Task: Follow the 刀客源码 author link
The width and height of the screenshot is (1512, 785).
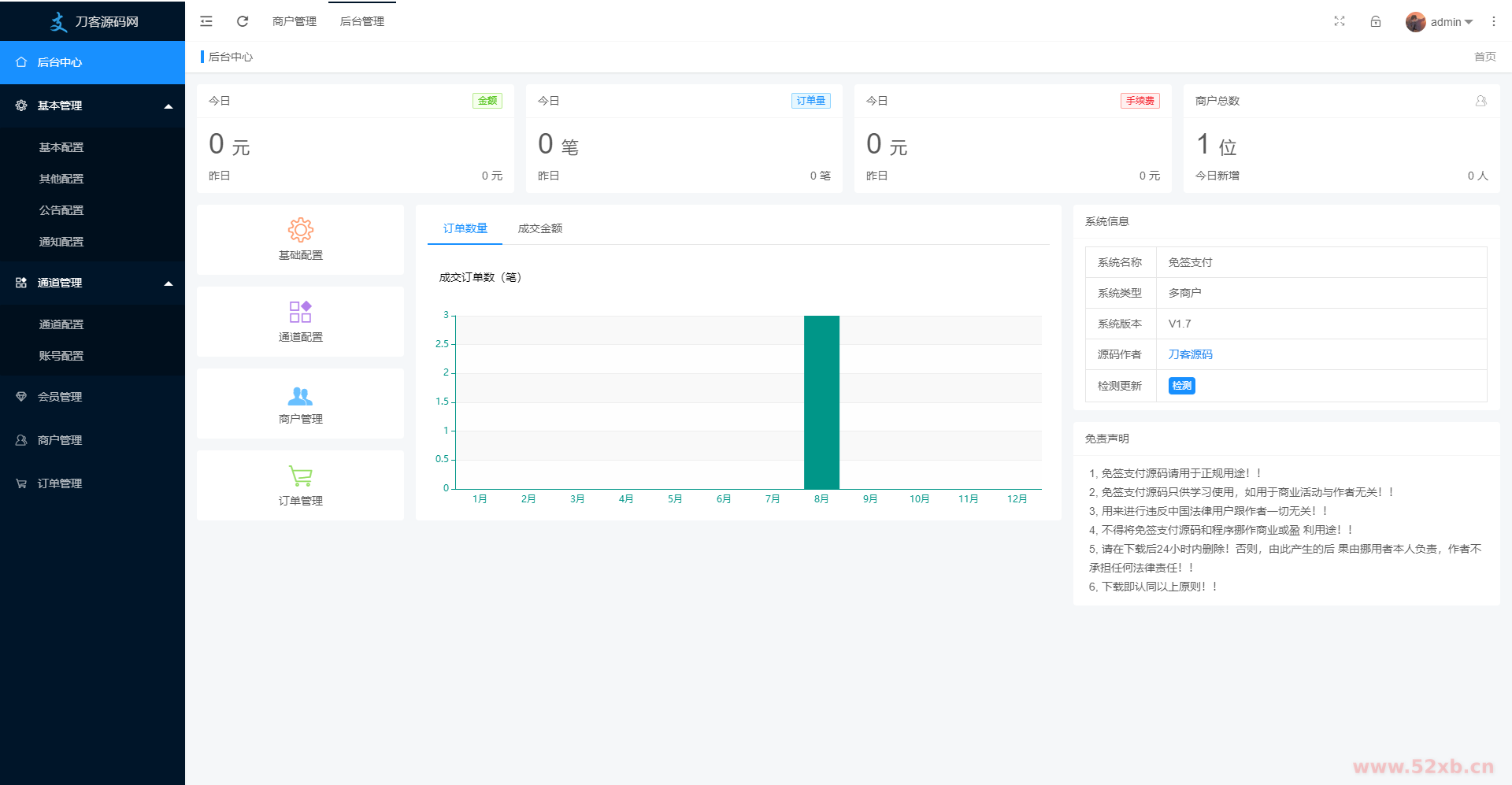Action: click(1190, 354)
